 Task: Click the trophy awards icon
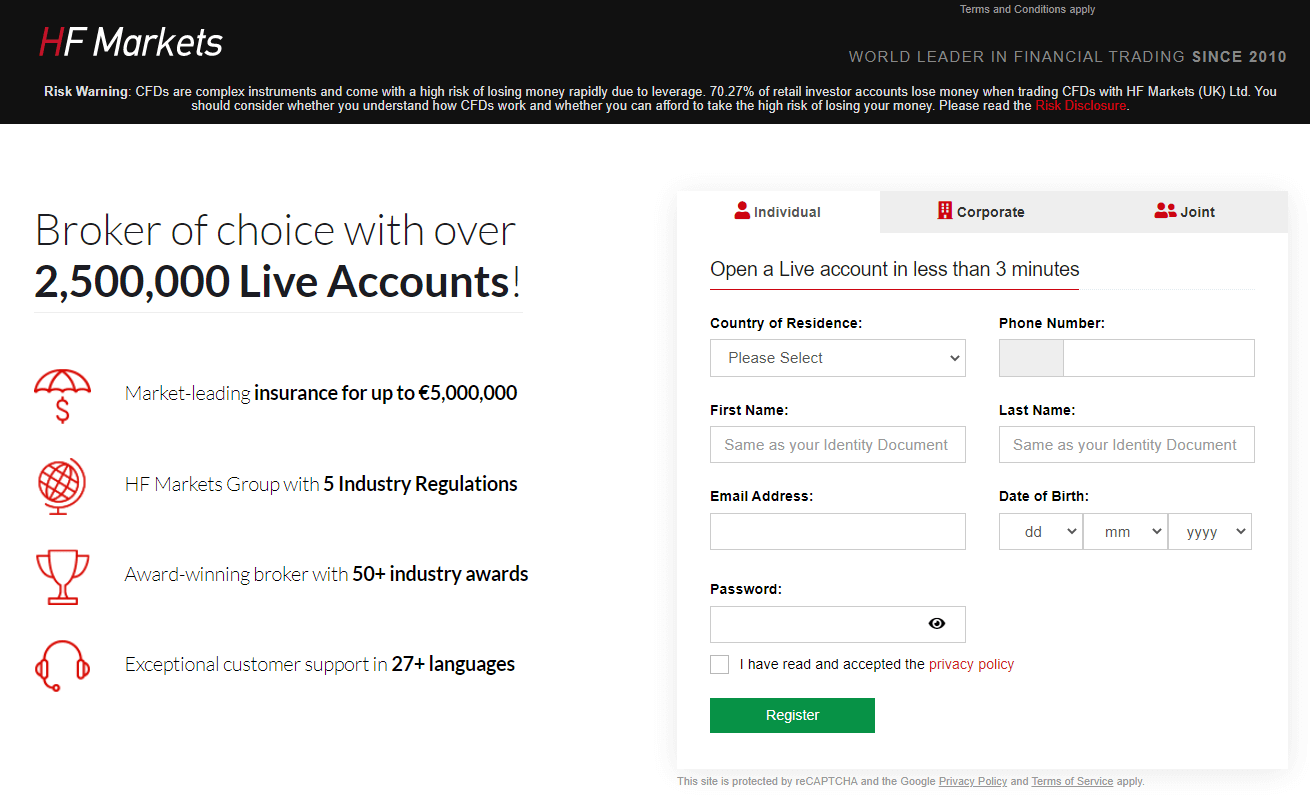coord(62,576)
